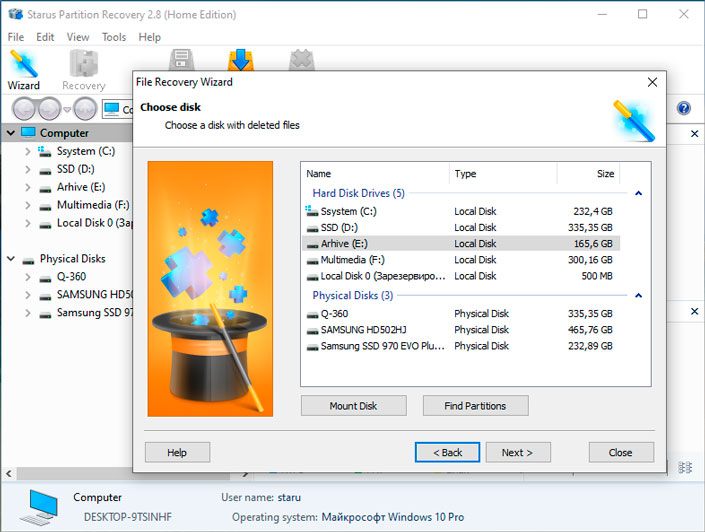Click the Q-360 disk icon in wizard list
Screen dimensions: 705x532
point(312,315)
